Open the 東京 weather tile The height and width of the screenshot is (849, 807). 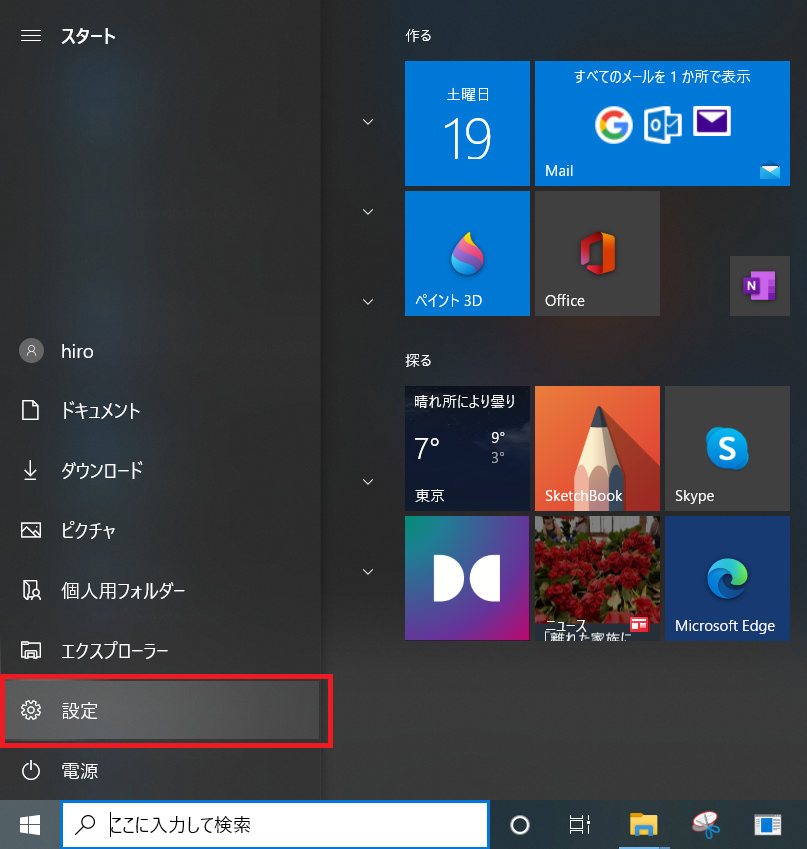[x=467, y=448]
